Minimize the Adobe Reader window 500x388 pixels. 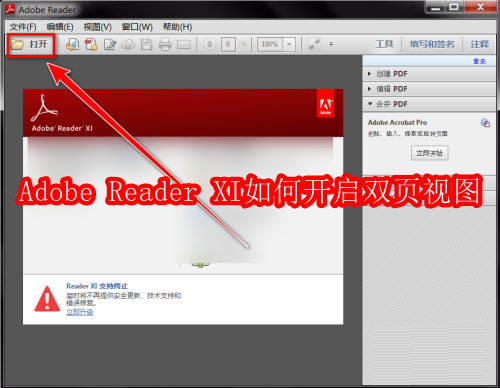pos(435,7)
